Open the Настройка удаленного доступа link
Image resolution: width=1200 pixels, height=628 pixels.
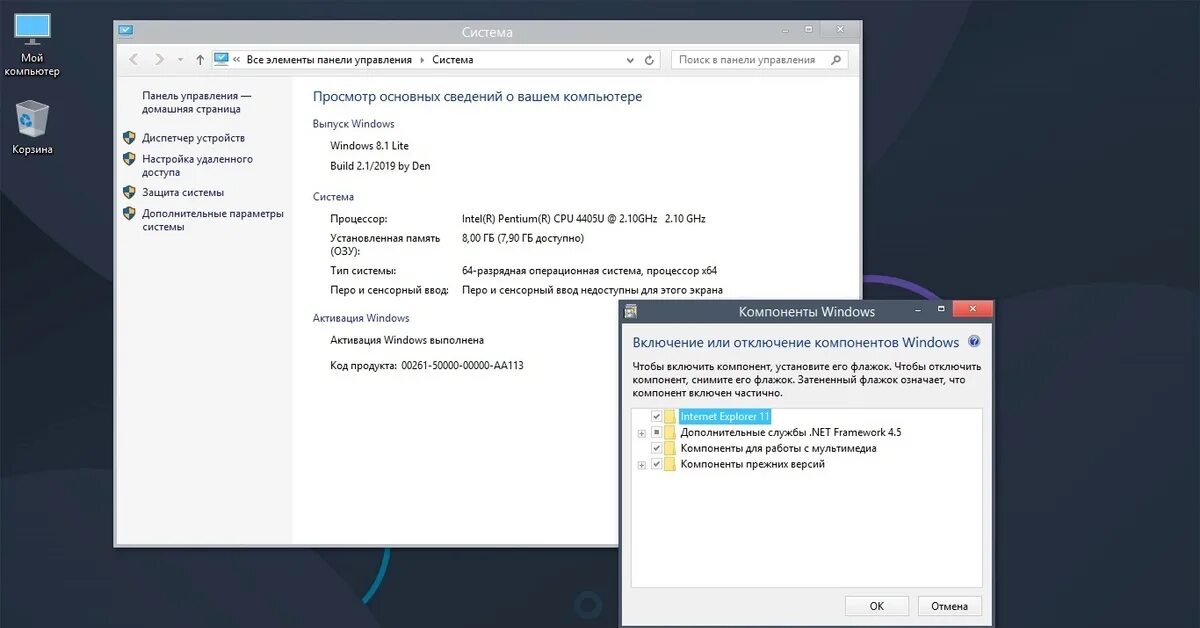(197, 165)
